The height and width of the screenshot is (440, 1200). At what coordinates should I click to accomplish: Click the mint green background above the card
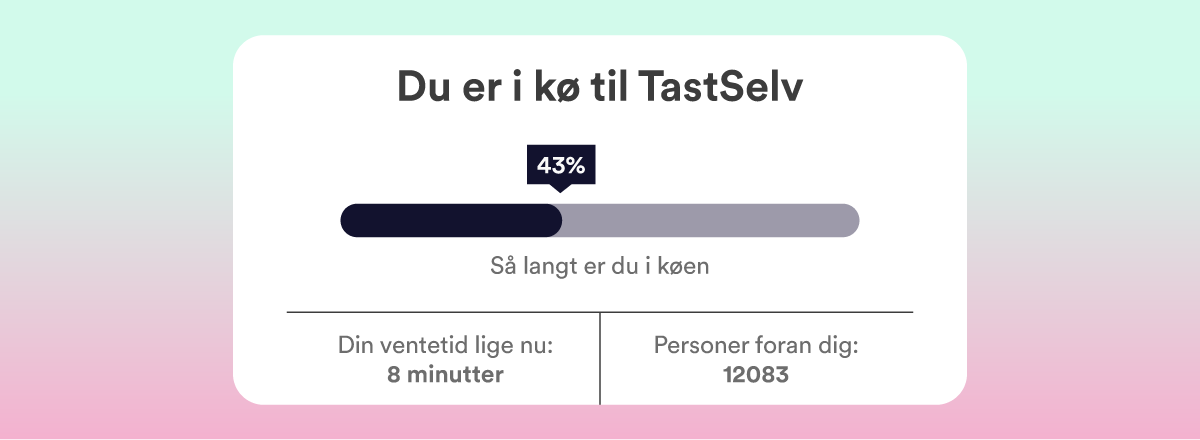[600, 17]
